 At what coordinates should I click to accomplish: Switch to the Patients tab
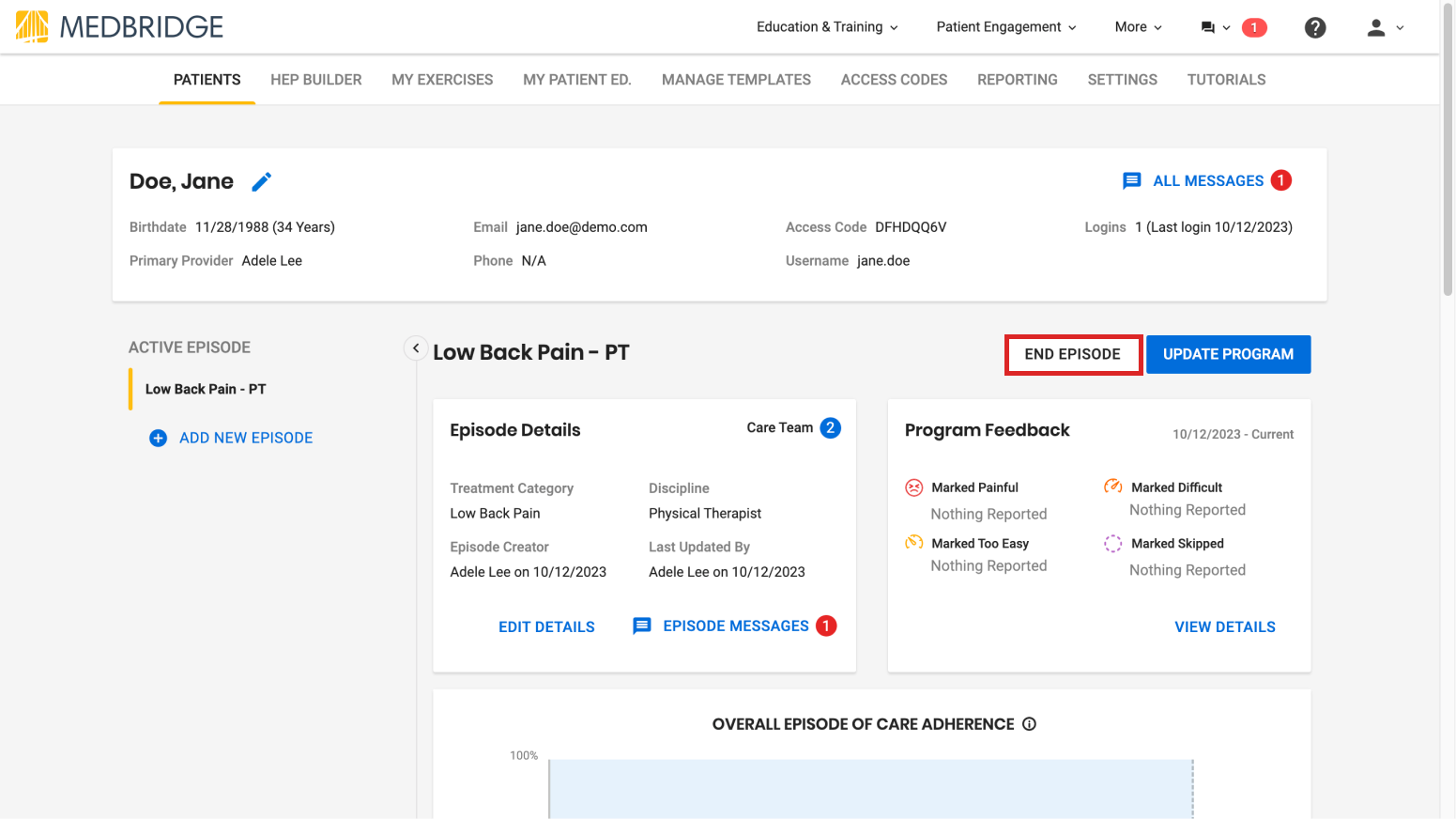click(207, 80)
